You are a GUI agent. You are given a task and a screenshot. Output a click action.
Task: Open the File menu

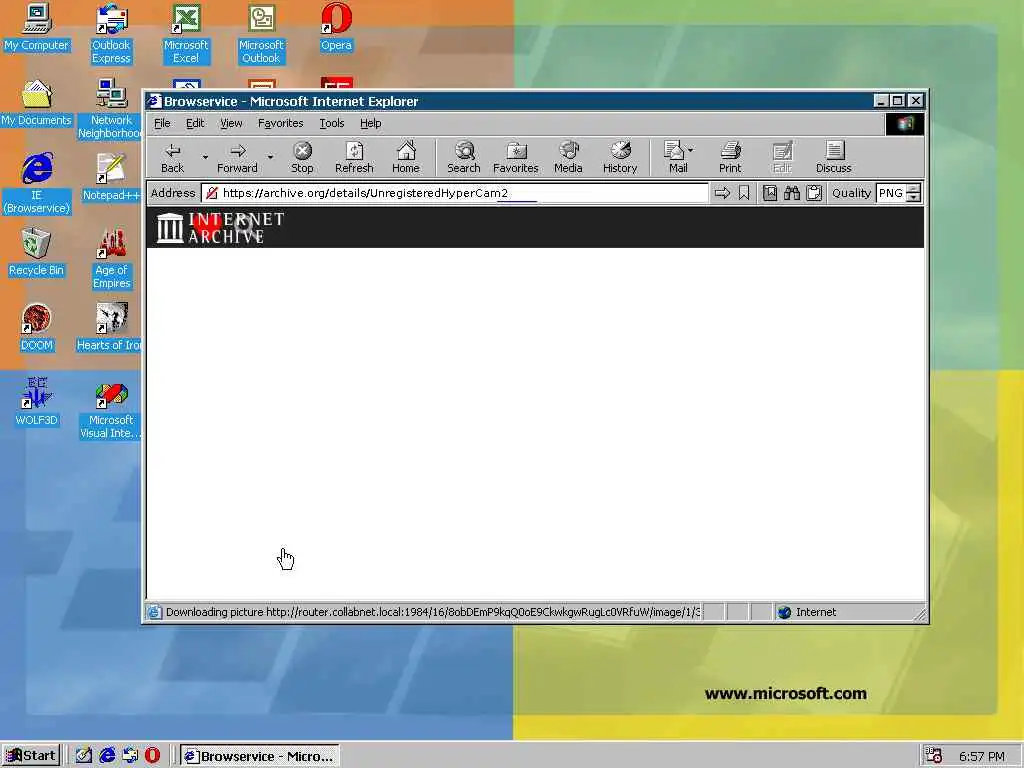(162, 123)
